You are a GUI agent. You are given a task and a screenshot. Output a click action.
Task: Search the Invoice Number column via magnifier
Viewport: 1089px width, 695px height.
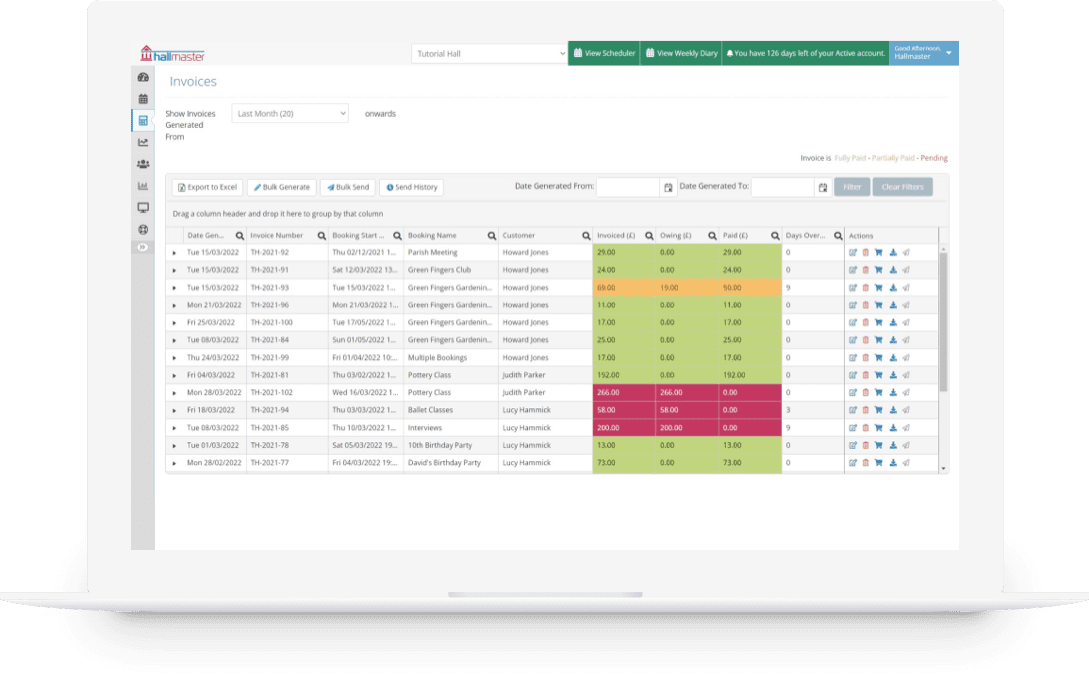pos(321,236)
